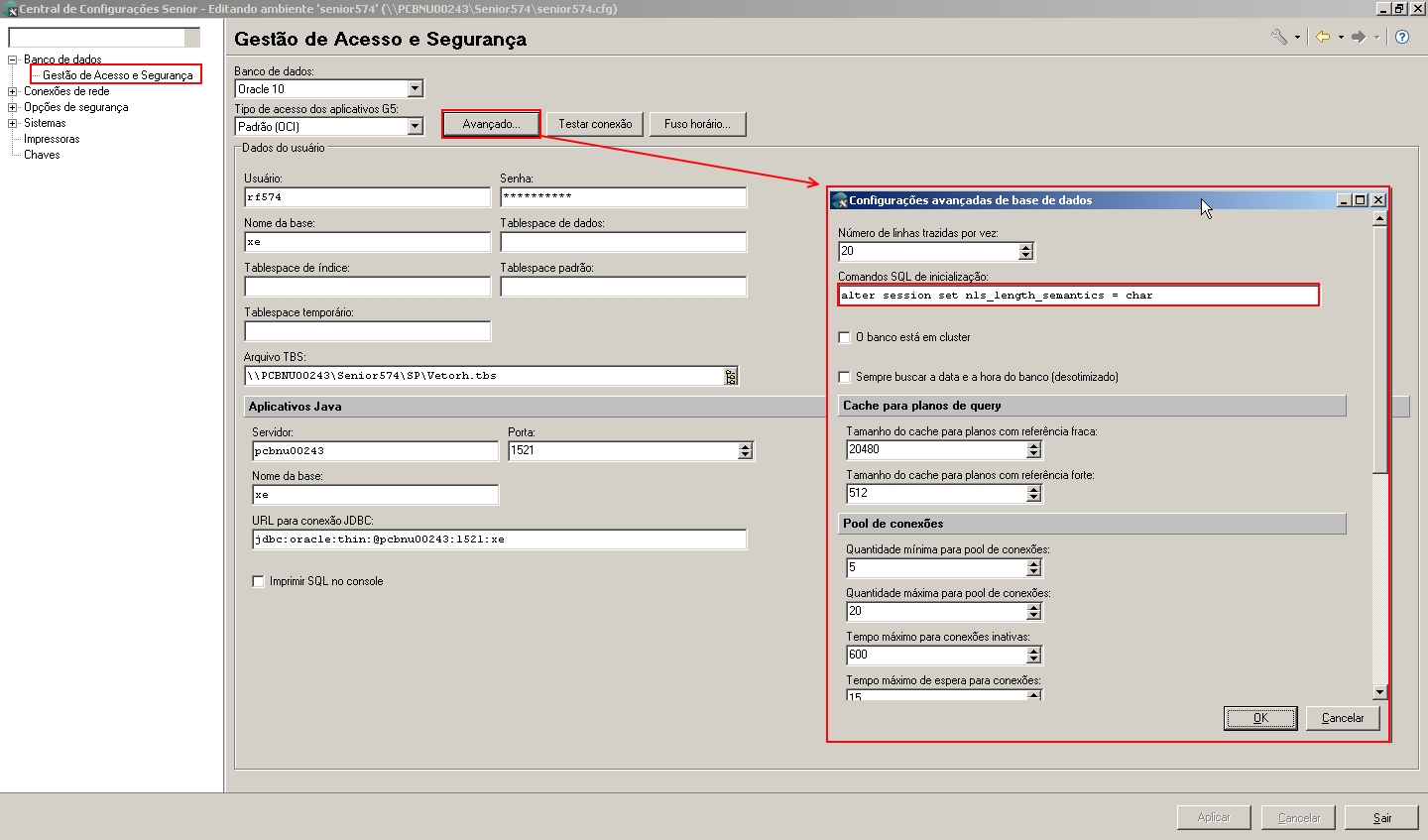Click Quantidade mínima para pool field

pyautogui.click(x=936, y=568)
